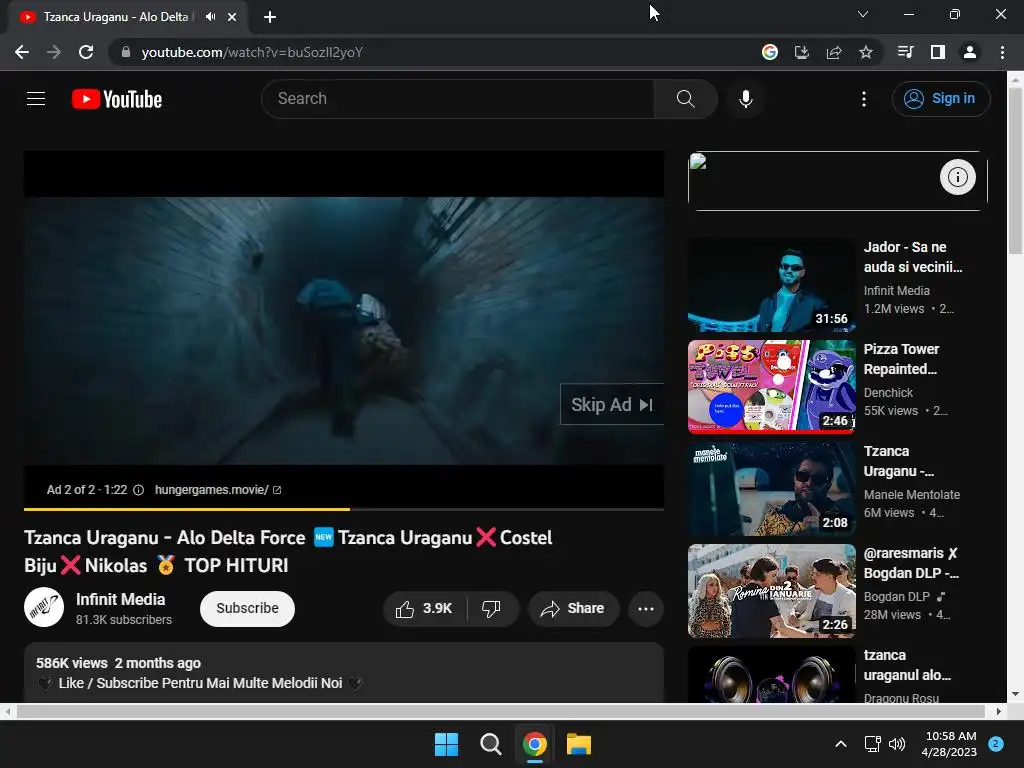Click Chrome in the taskbar
This screenshot has height=768, width=1024.
[535, 744]
